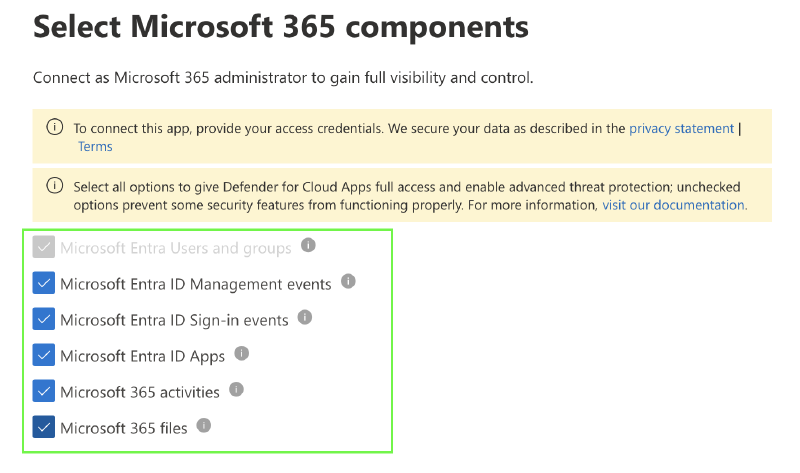Viewport: 800px width, 473px height.
Task: Click info icon in Defender options banner
Action: click(55, 185)
